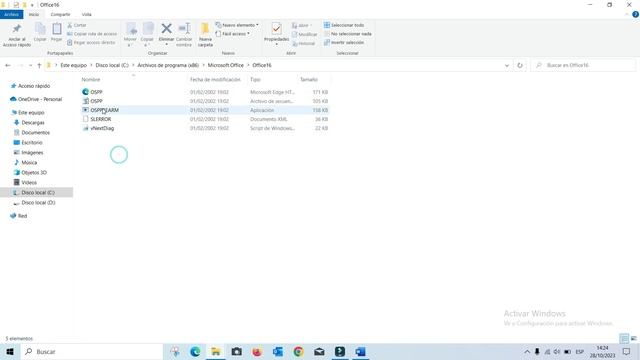Show hidden tray icons chevron

click(x=527, y=351)
